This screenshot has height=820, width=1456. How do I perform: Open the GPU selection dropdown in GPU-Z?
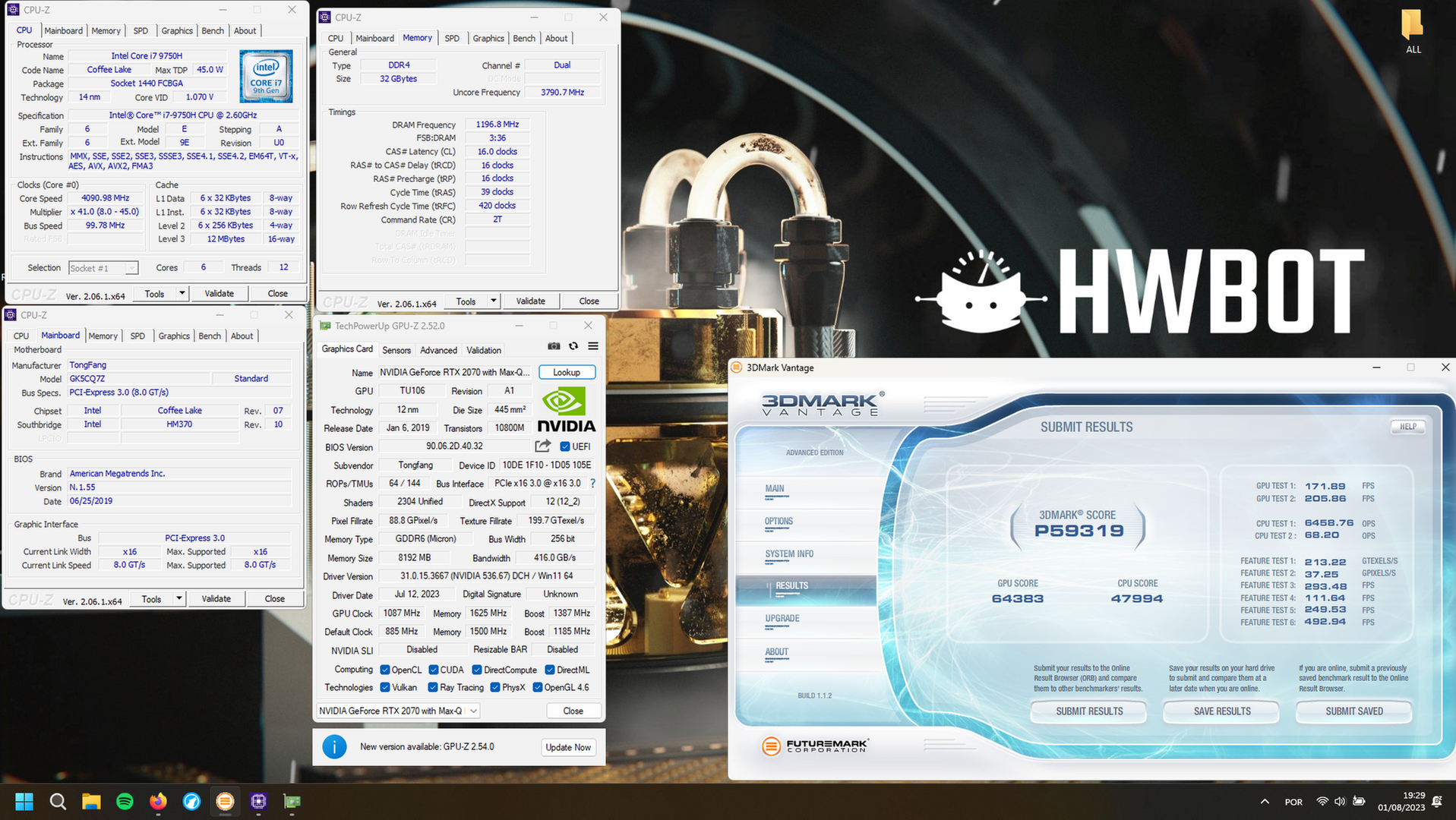coord(398,711)
